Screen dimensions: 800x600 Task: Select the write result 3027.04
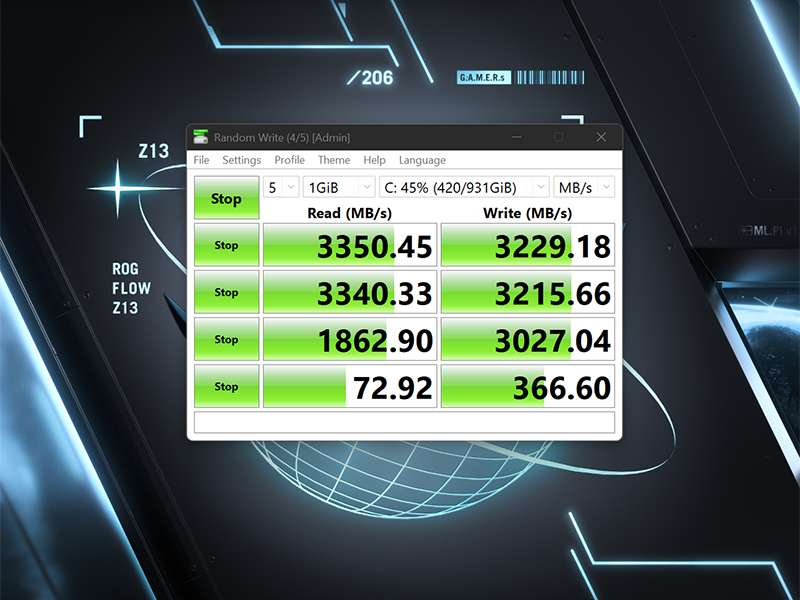(528, 339)
